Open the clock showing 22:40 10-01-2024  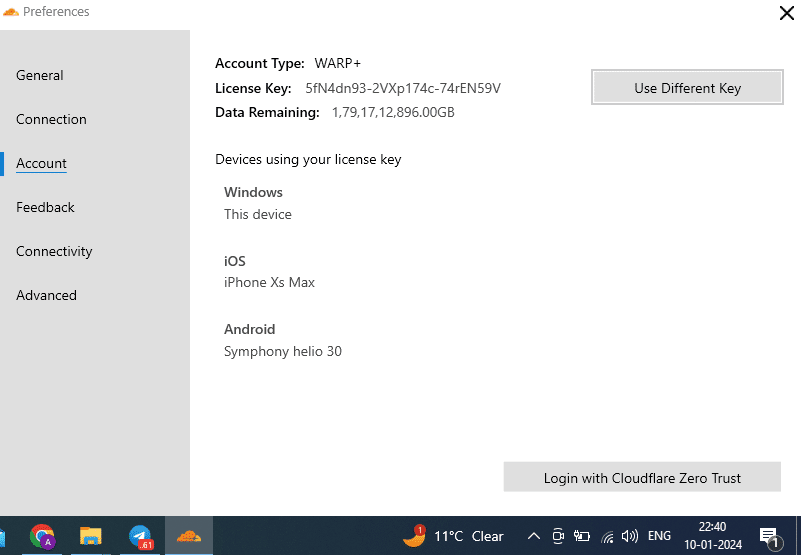[713, 536]
